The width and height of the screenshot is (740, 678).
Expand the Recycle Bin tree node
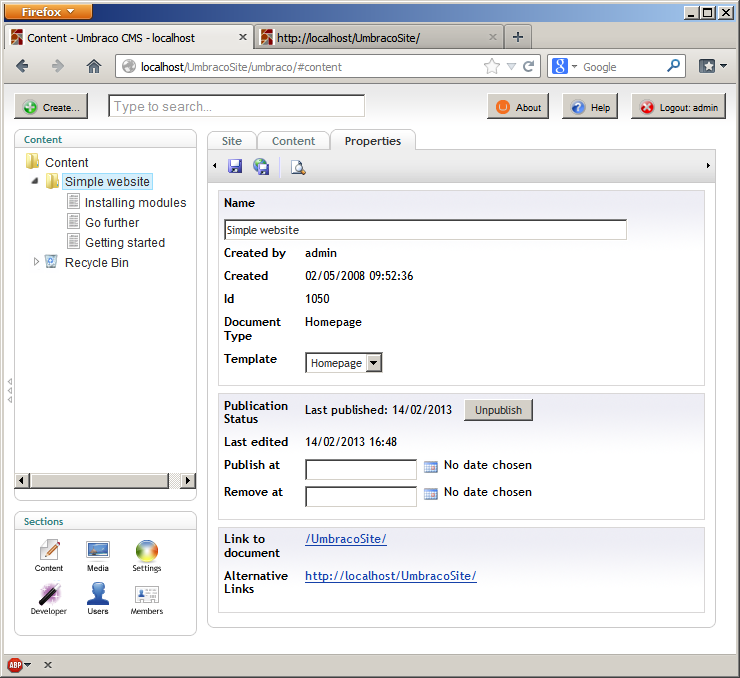click(36, 261)
